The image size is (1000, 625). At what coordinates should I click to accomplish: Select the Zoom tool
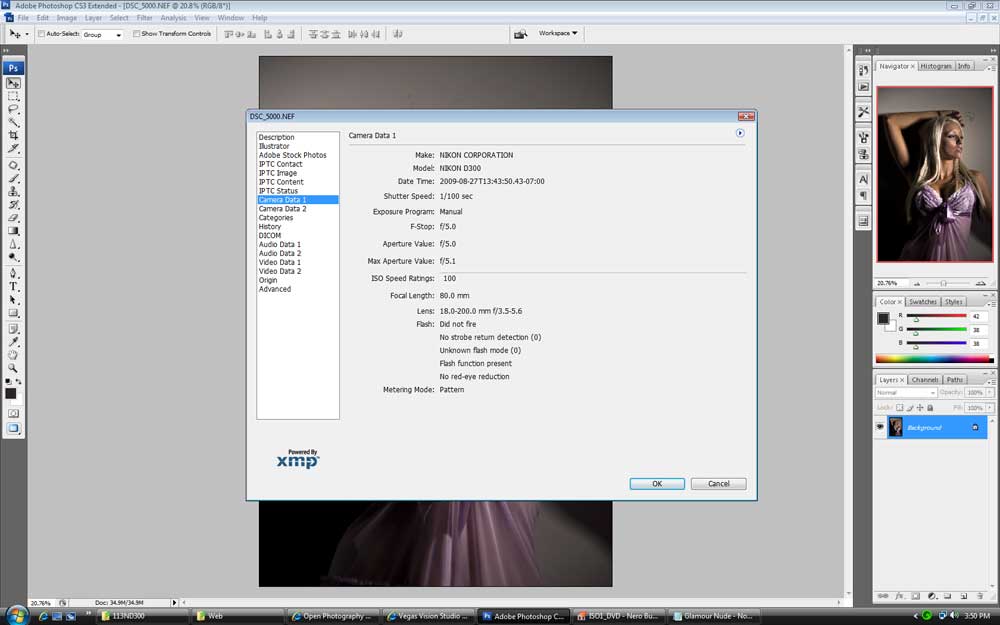coord(13,368)
